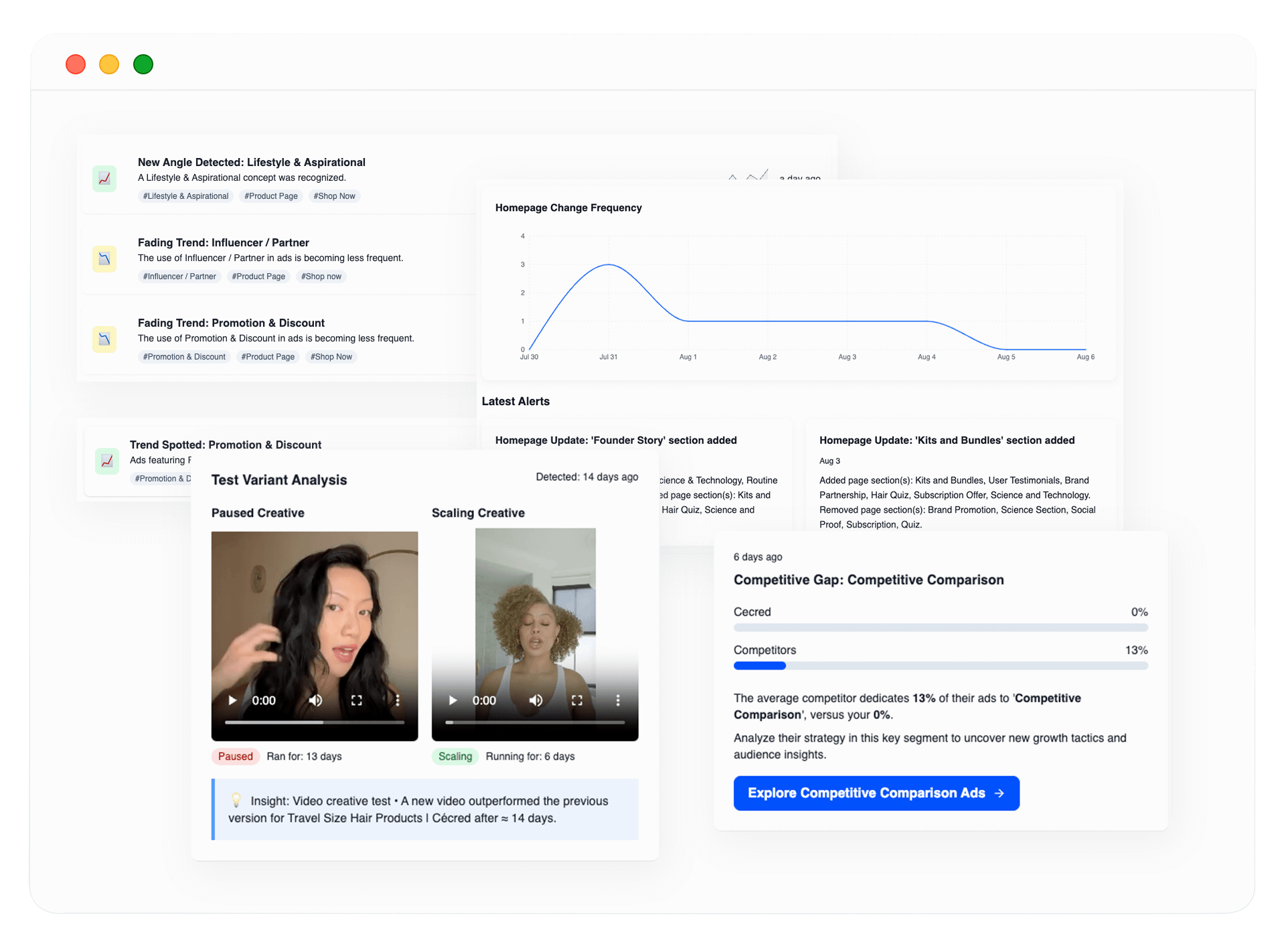Click the green window maximize button

click(x=143, y=65)
